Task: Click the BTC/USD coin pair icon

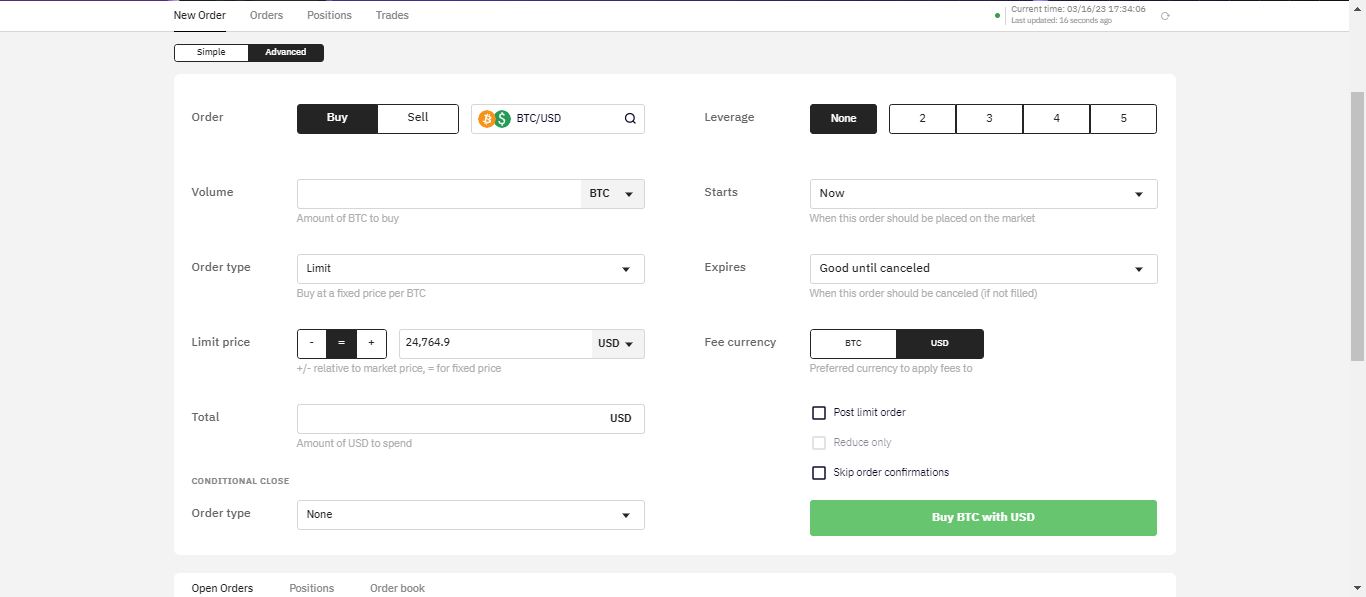Action: (x=494, y=119)
